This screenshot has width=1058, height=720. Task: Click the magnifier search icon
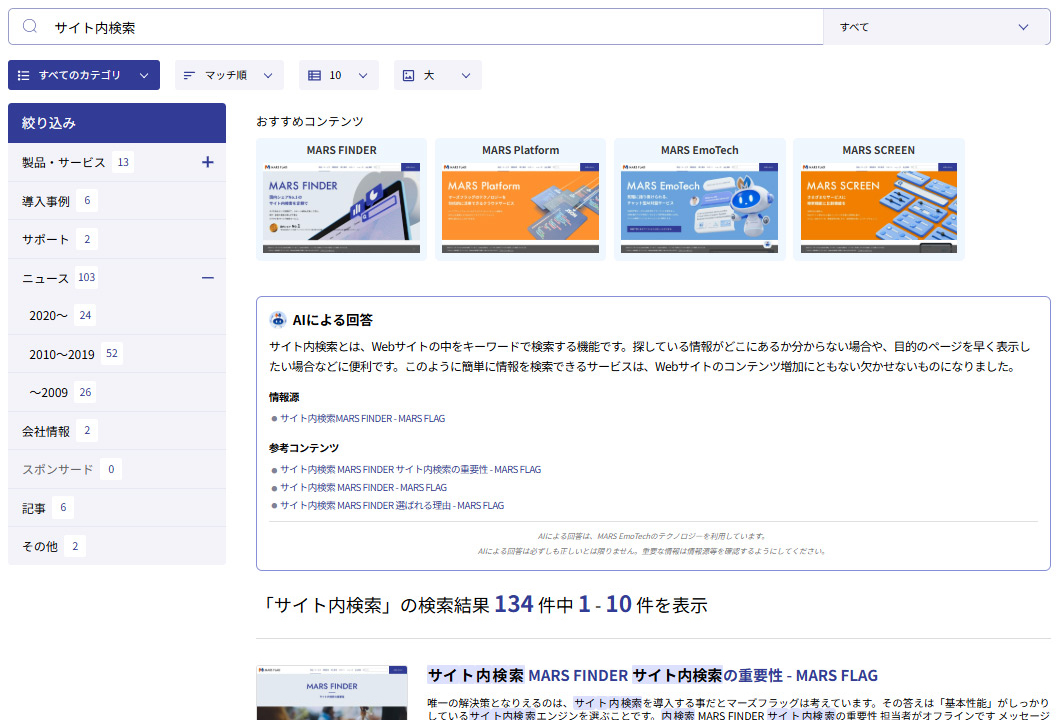(30, 26)
